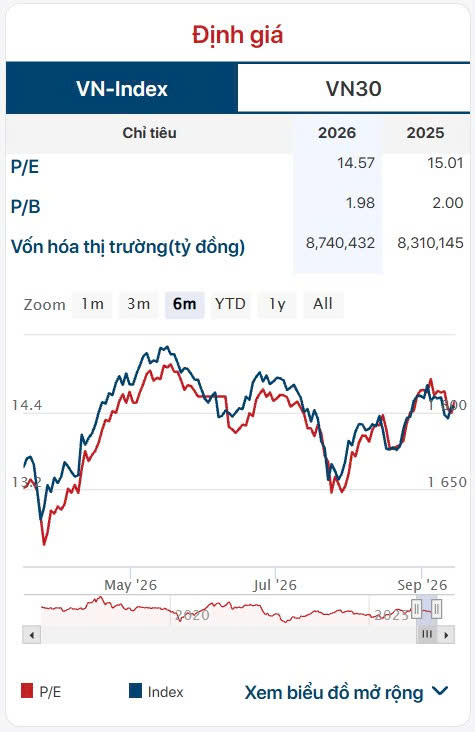Click the red P/E legend swatch
Screen dimensions: 475x732
coord(27,691)
